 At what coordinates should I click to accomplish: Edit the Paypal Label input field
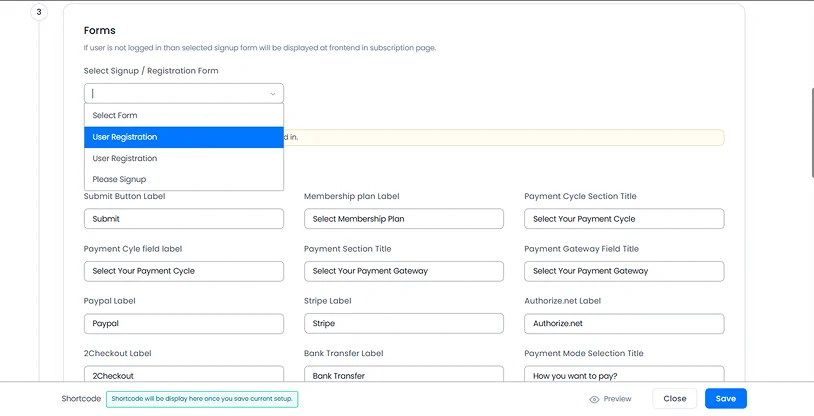pyautogui.click(x=184, y=324)
